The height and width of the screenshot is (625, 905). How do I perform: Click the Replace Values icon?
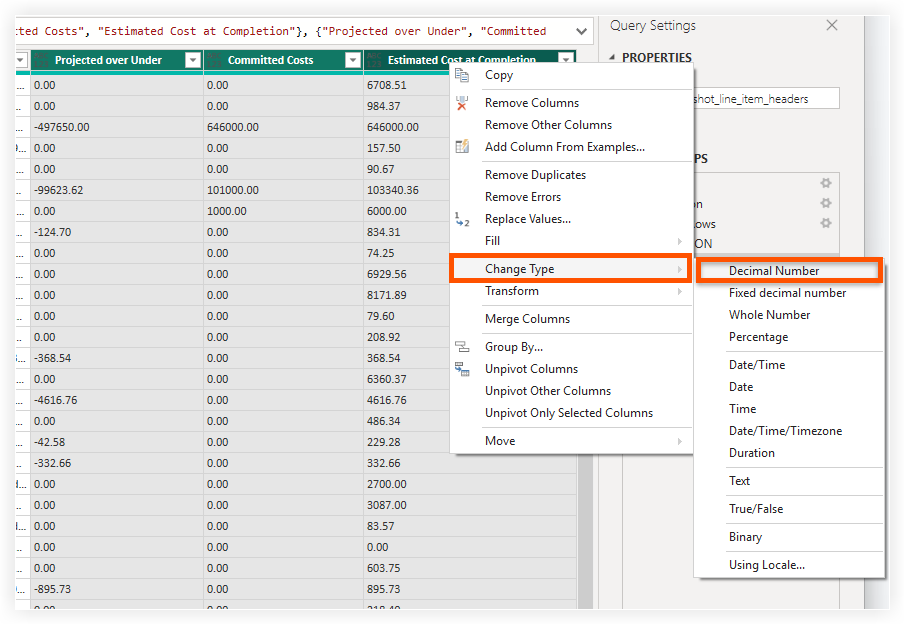pos(463,218)
